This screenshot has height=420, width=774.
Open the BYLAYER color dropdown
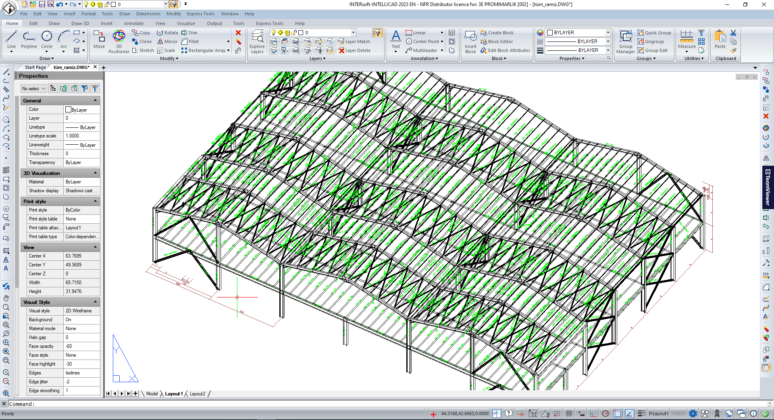tap(607, 33)
